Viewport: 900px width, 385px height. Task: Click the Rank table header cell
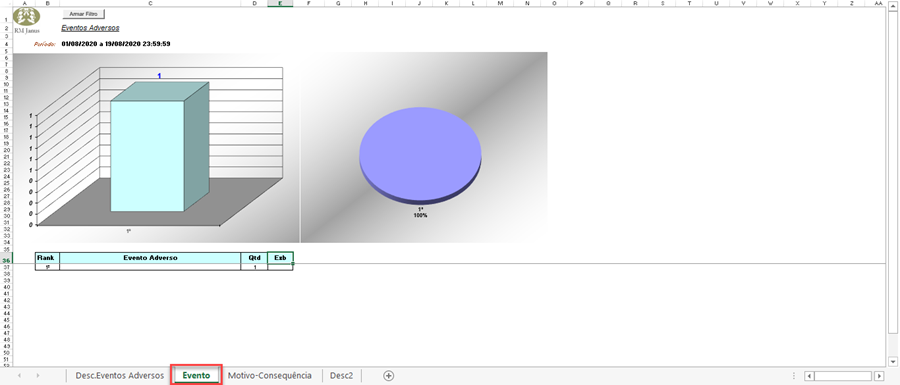47,258
